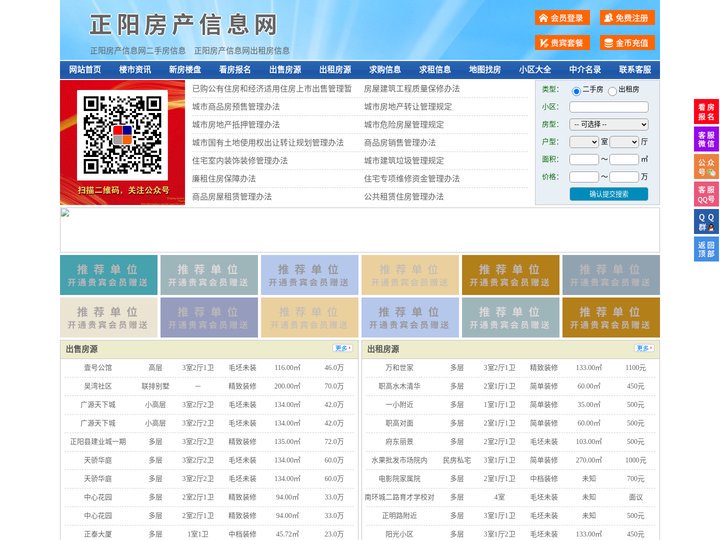Open 城市房地产抵押管理办法 link
Viewport: 720px width, 540px height.
236,124
